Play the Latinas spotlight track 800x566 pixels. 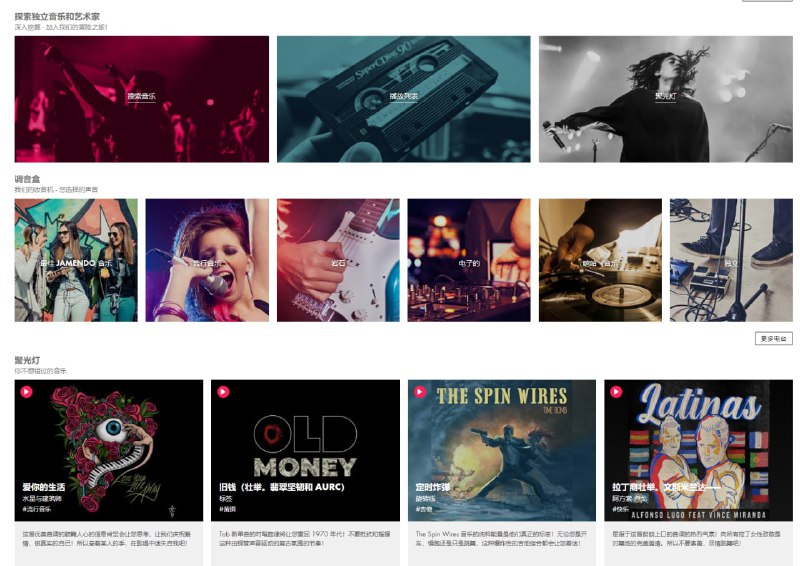click(x=616, y=391)
